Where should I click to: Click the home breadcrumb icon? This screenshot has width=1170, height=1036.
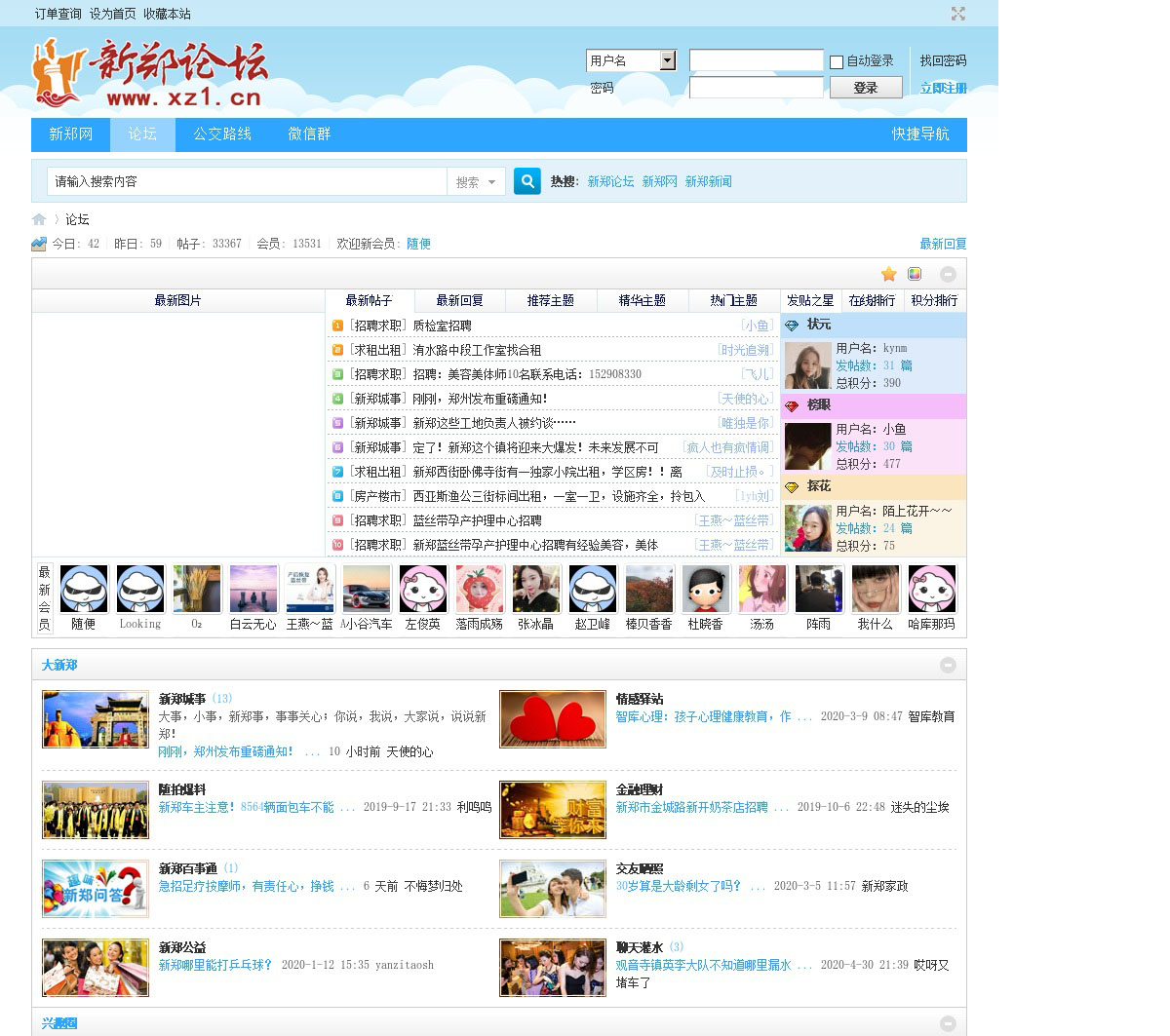pos(39,219)
